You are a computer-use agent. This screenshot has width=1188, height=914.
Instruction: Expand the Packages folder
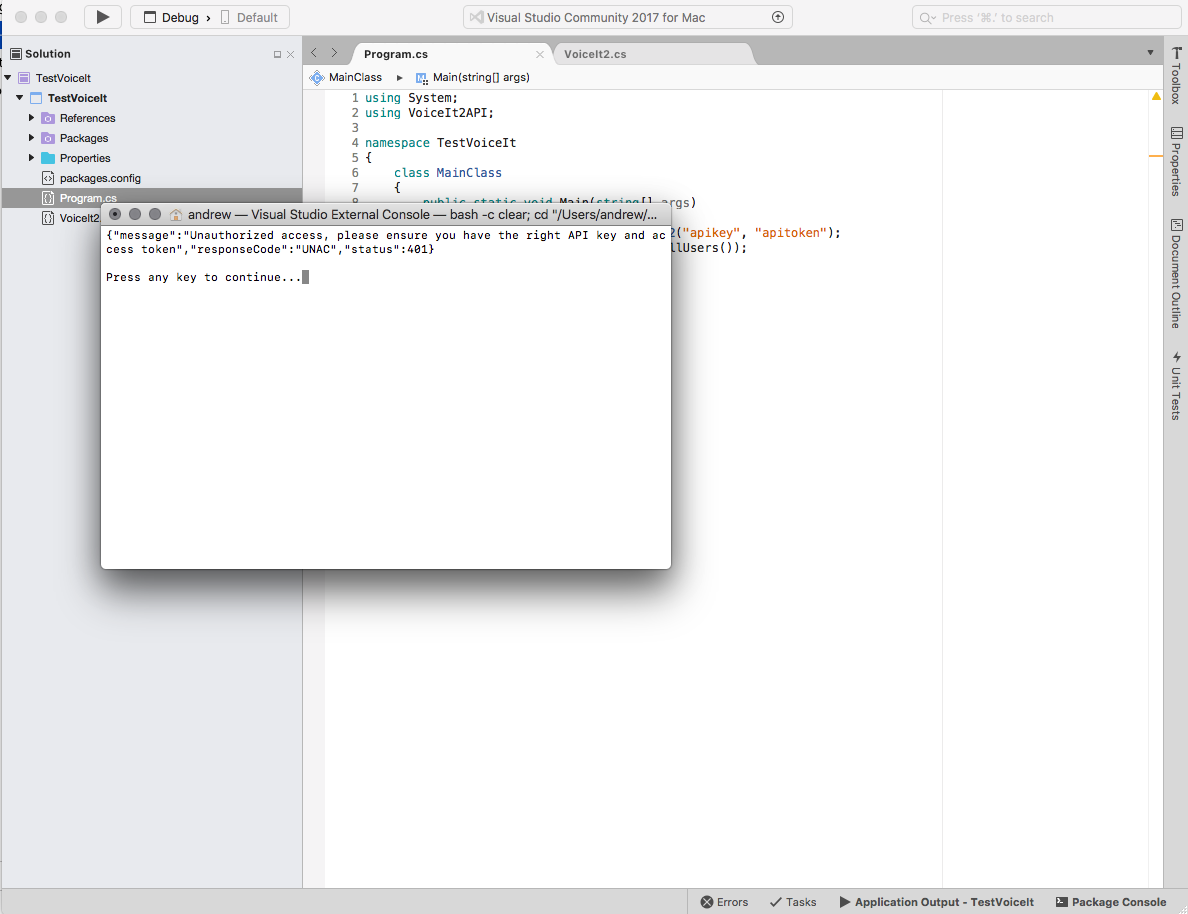[31, 138]
